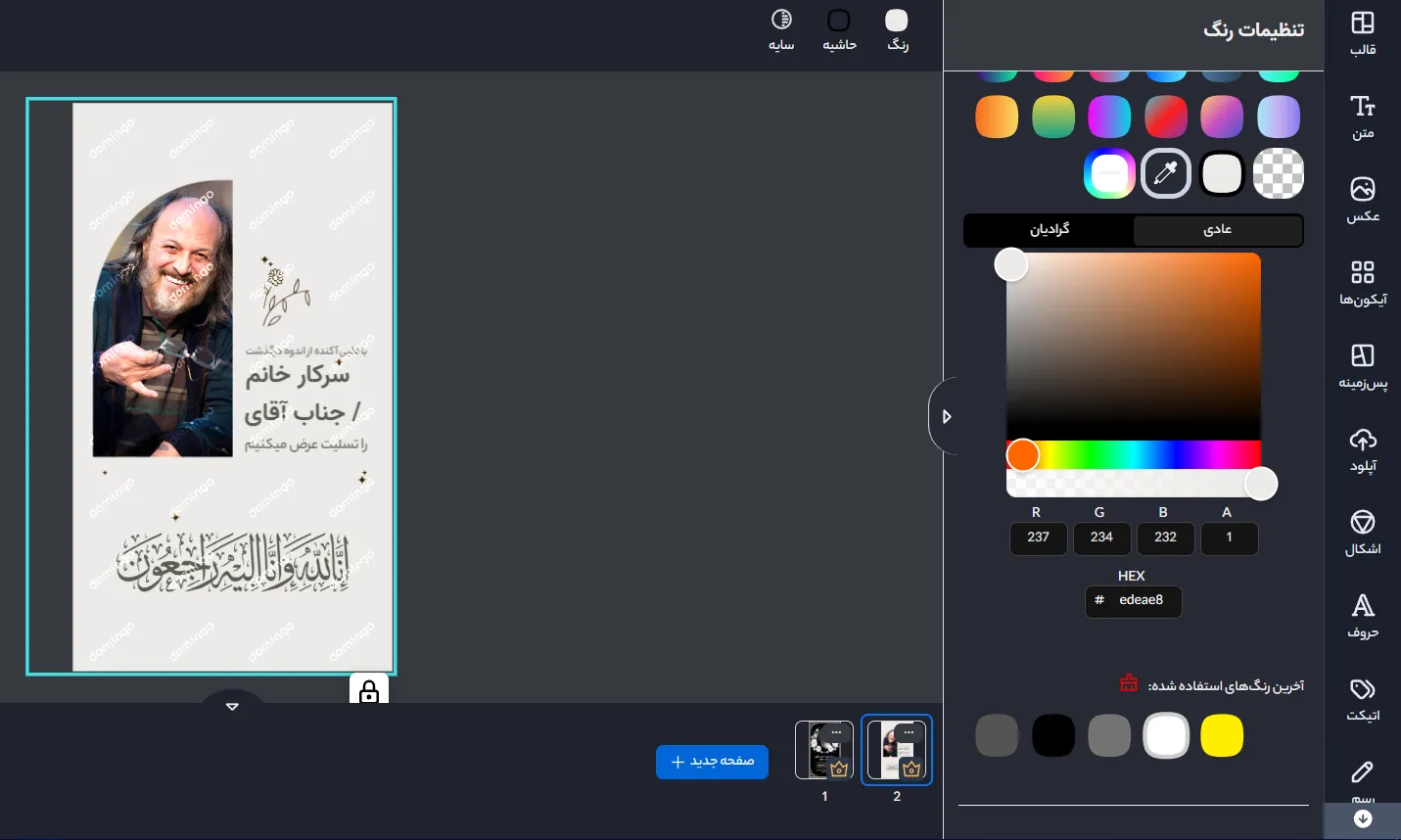Select the transparent checkerboard swatch
1401x840 pixels.
[1278, 174]
